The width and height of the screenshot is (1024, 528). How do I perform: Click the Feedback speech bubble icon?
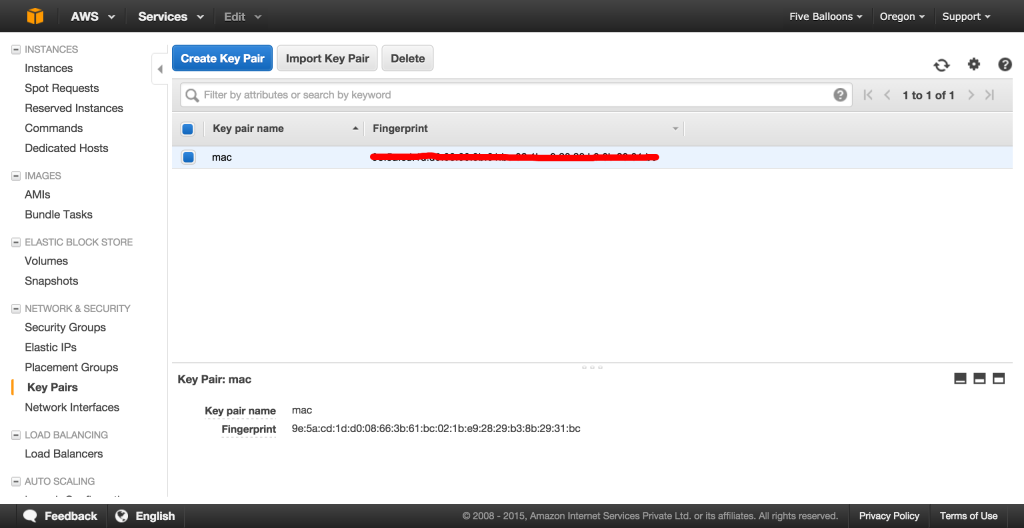coord(30,516)
